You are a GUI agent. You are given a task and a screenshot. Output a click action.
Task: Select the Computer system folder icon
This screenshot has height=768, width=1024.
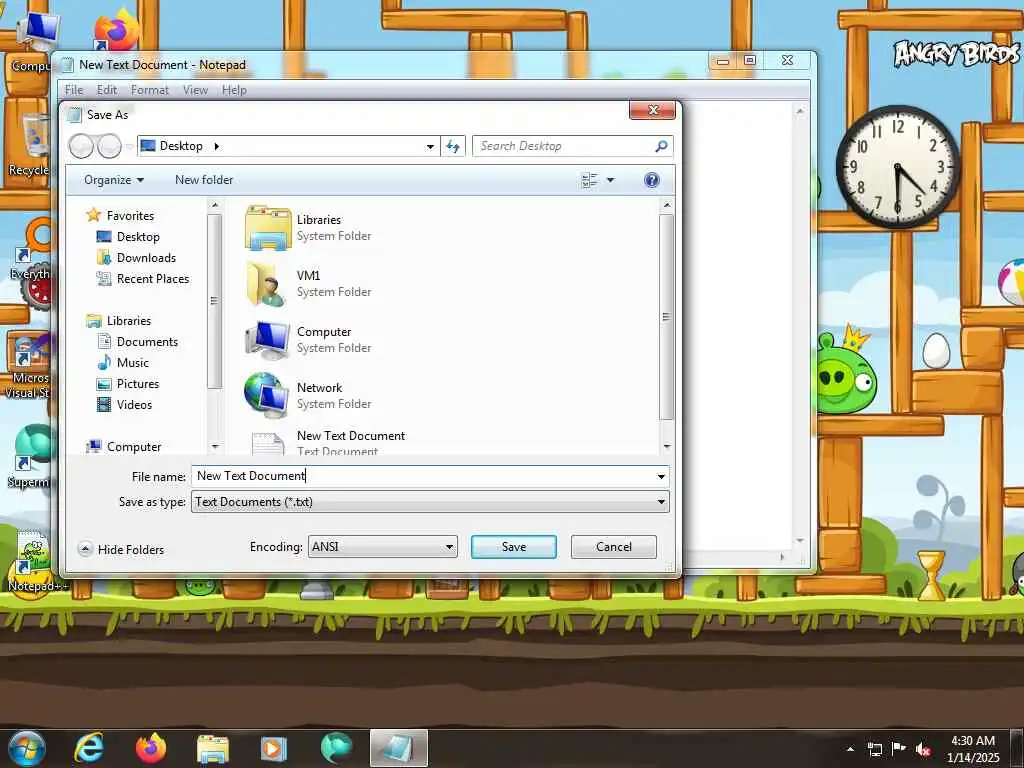[x=268, y=340]
